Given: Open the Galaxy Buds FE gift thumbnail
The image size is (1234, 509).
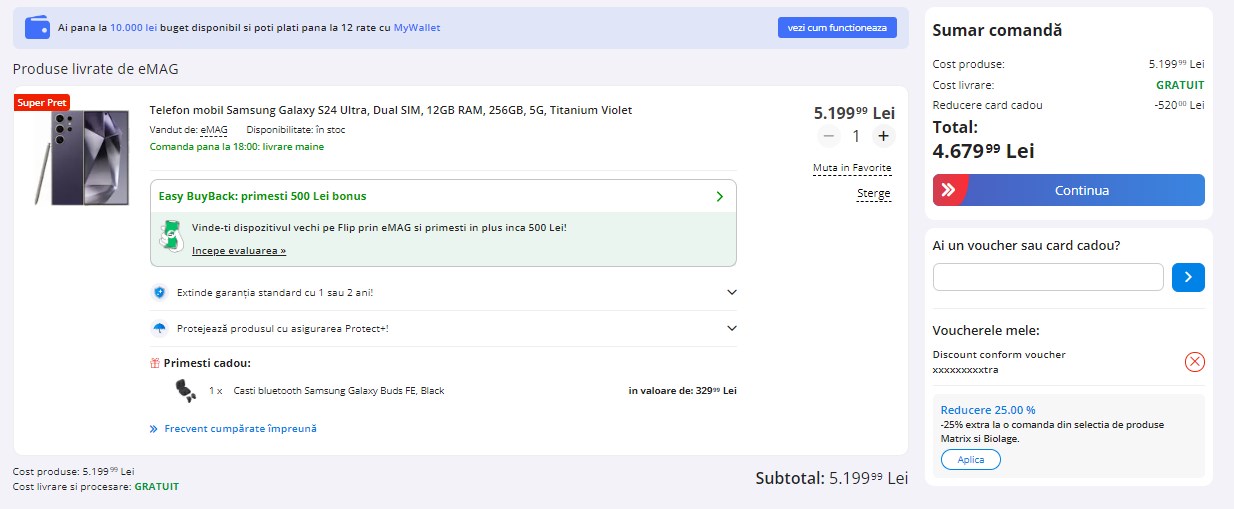Looking at the screenshot, I should (x=185, y=391).
